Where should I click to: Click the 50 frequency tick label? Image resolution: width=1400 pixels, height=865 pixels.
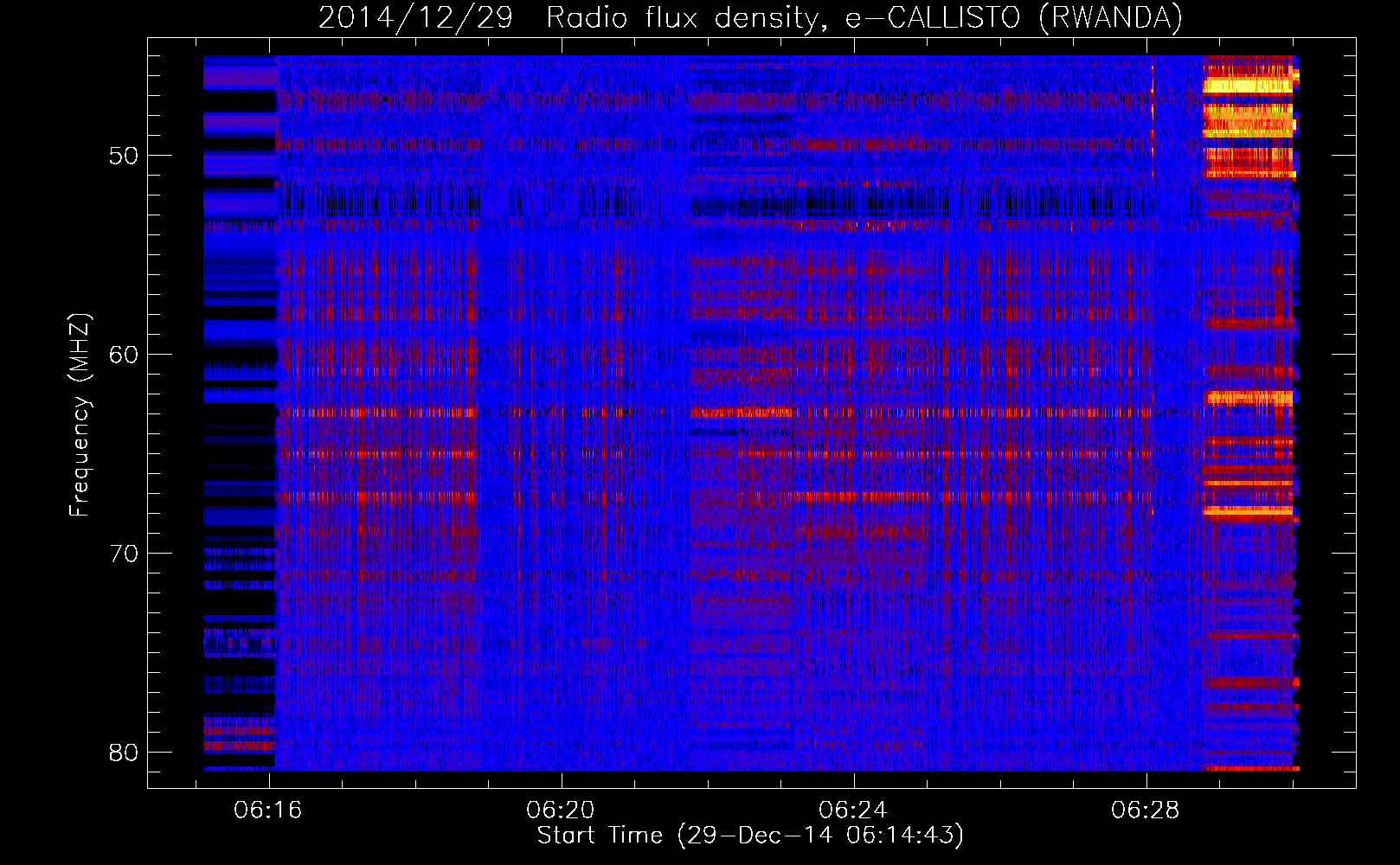click(123, 157)
